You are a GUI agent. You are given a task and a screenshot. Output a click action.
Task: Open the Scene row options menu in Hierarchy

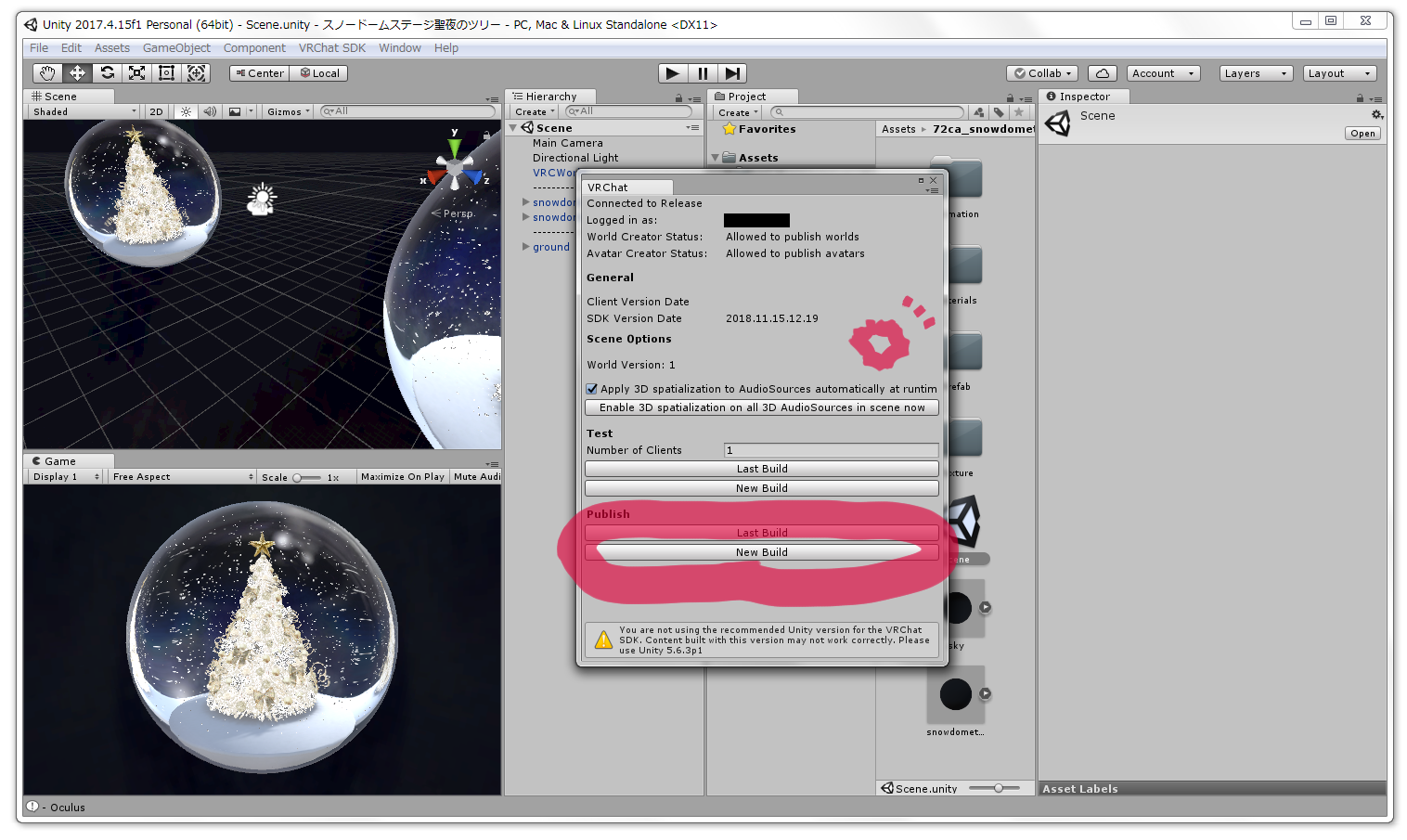coord(692,128)
